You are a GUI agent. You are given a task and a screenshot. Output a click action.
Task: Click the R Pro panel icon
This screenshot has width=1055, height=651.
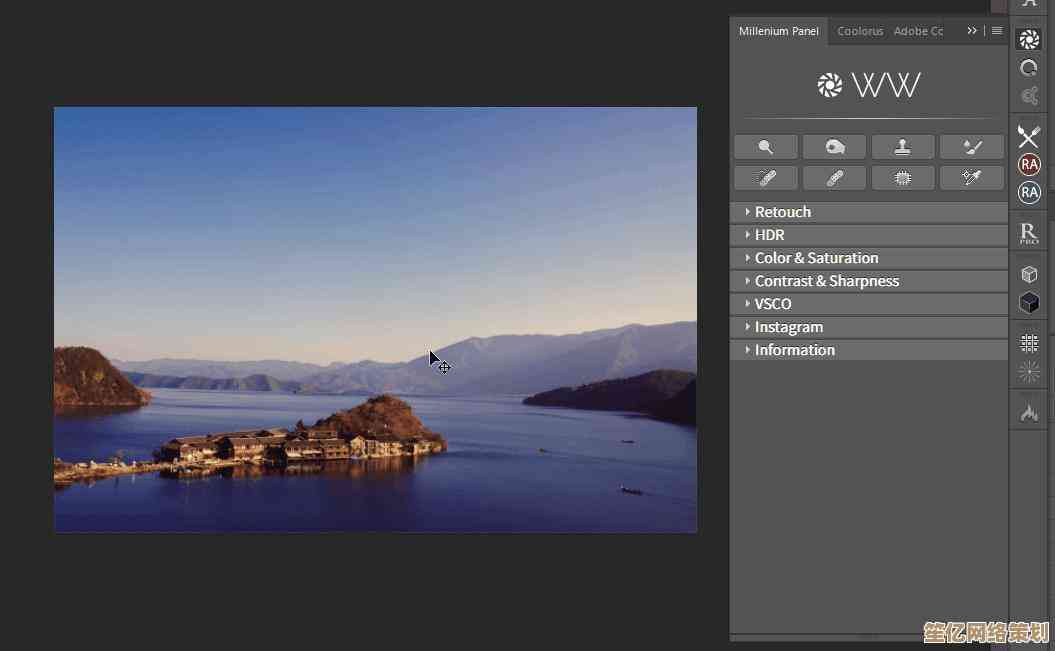tap(1028, 234)
